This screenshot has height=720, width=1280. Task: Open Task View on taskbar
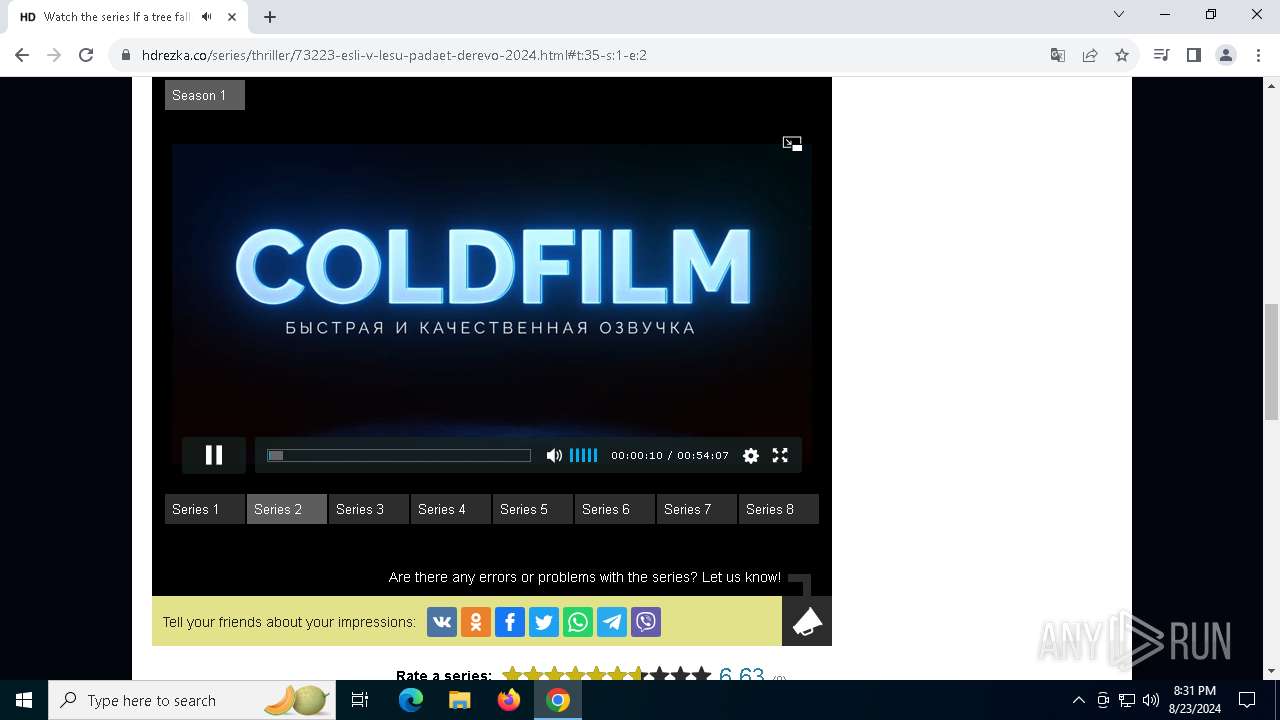click(360, 700)
